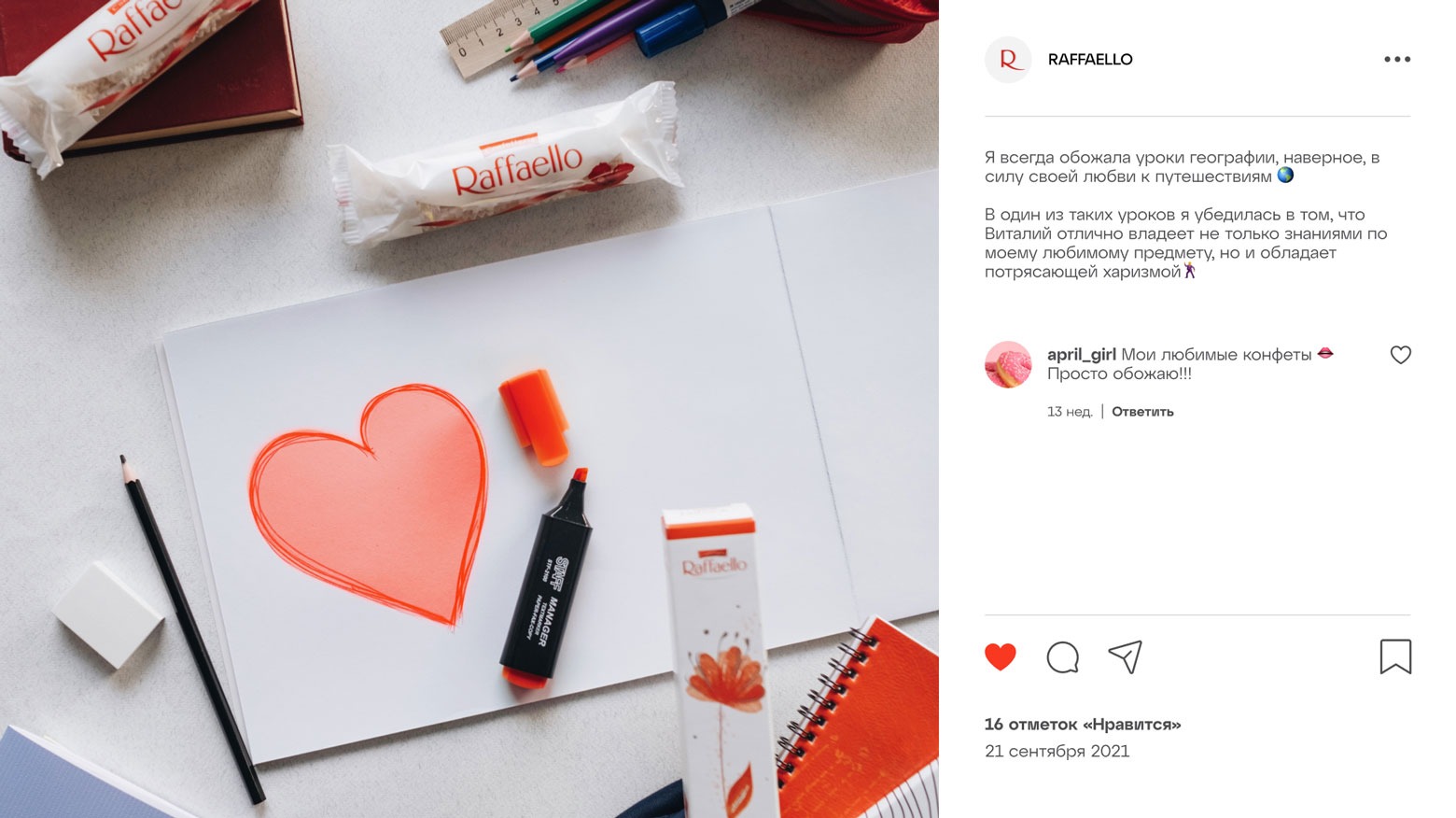Viewport: 1456px width, 818px height.
Task: Share post with paper plane icon
Action: point(1126,656)
